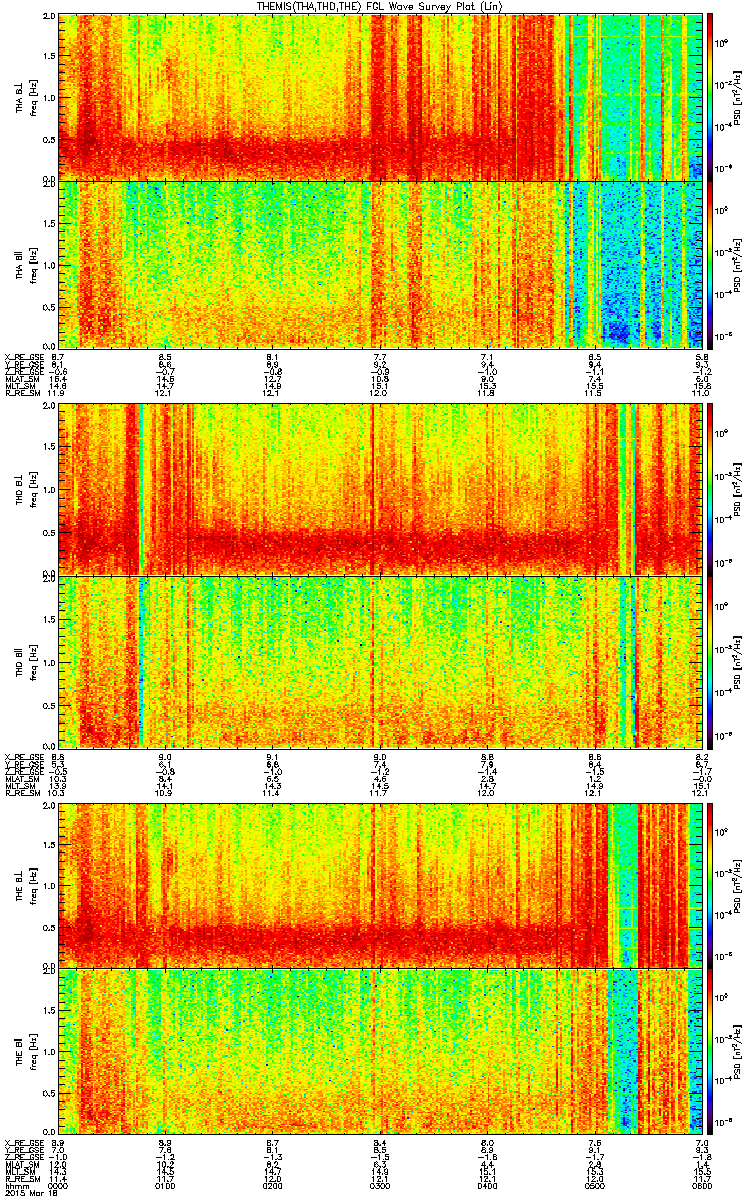Click the color bar beside THE B-perpendicular panel
Screen dimensions: 750x1200
(710, 885)
